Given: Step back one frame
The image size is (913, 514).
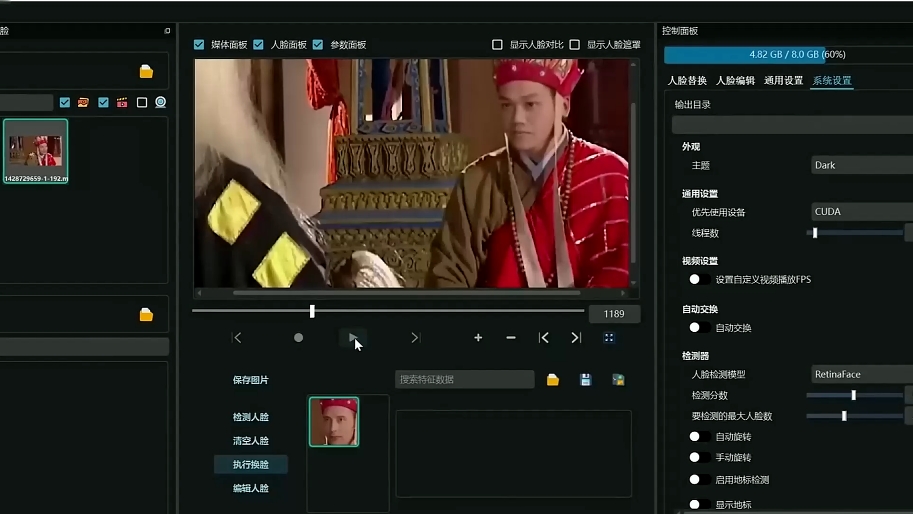Looking at the screenshot, I should coord(237,338).
